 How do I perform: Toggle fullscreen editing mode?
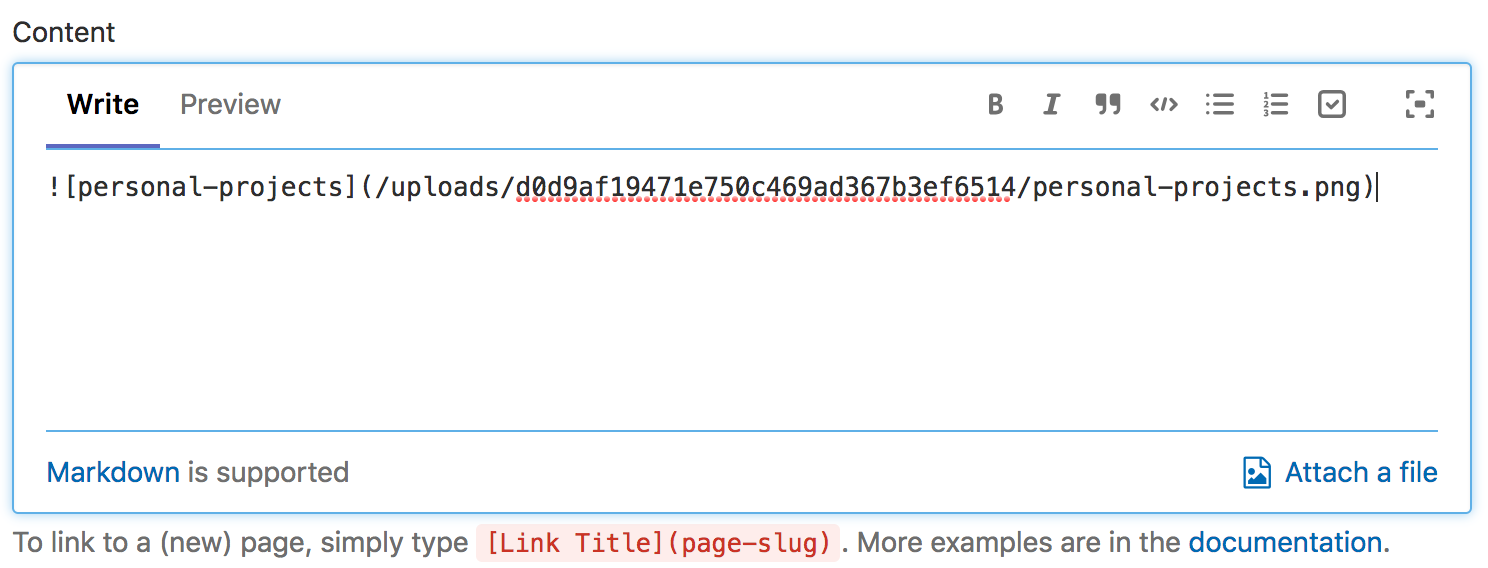click(1419, 104)
